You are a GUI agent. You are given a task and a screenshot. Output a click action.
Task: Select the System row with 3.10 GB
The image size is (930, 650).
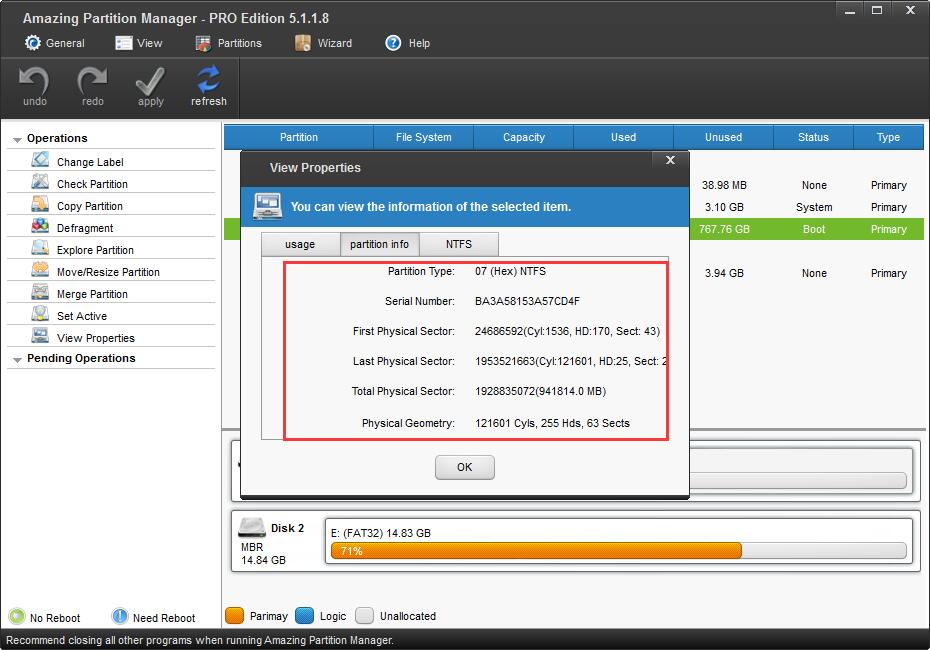807,207
